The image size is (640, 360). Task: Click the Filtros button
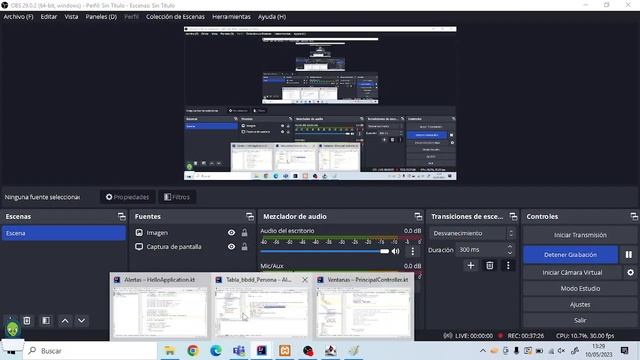pos(177,197)
